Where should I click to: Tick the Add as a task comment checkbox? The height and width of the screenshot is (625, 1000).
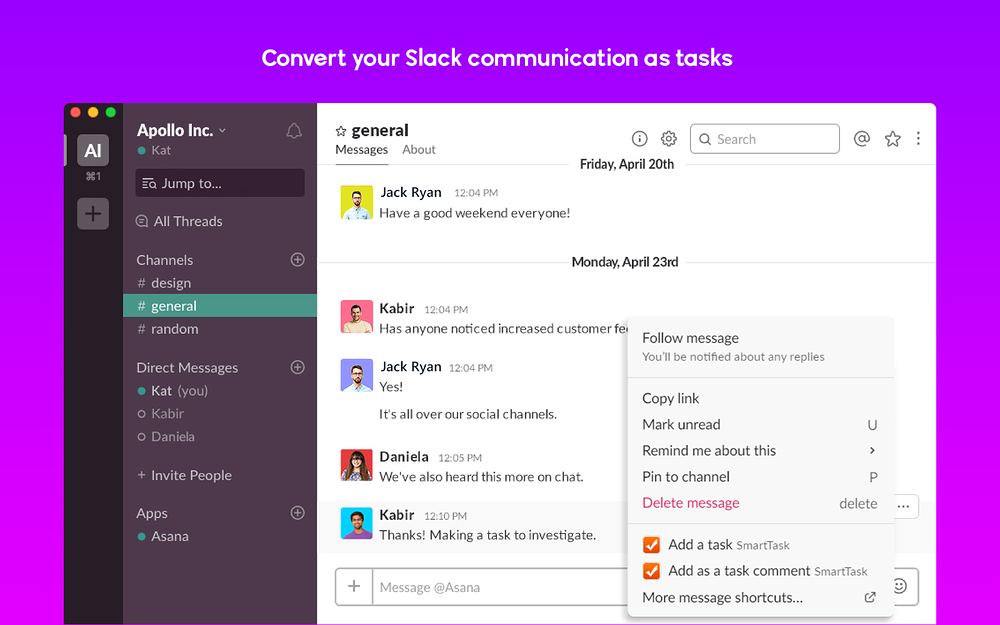coord(651,571)
